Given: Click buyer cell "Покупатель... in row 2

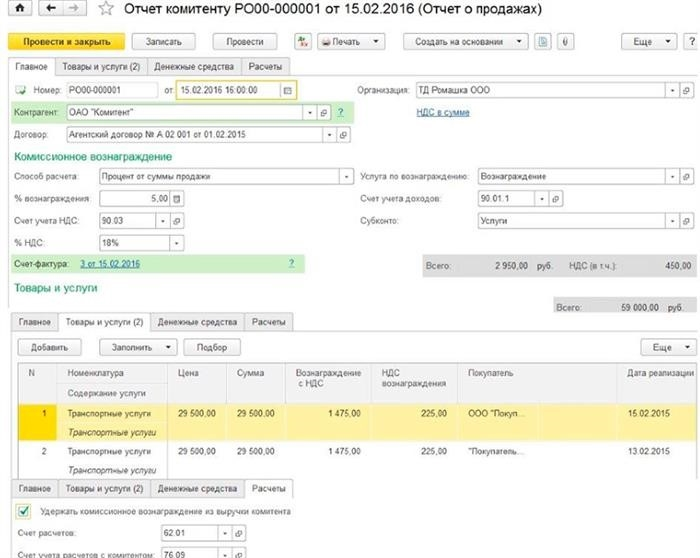Looking at the screenshot, I should coord(496,451).
